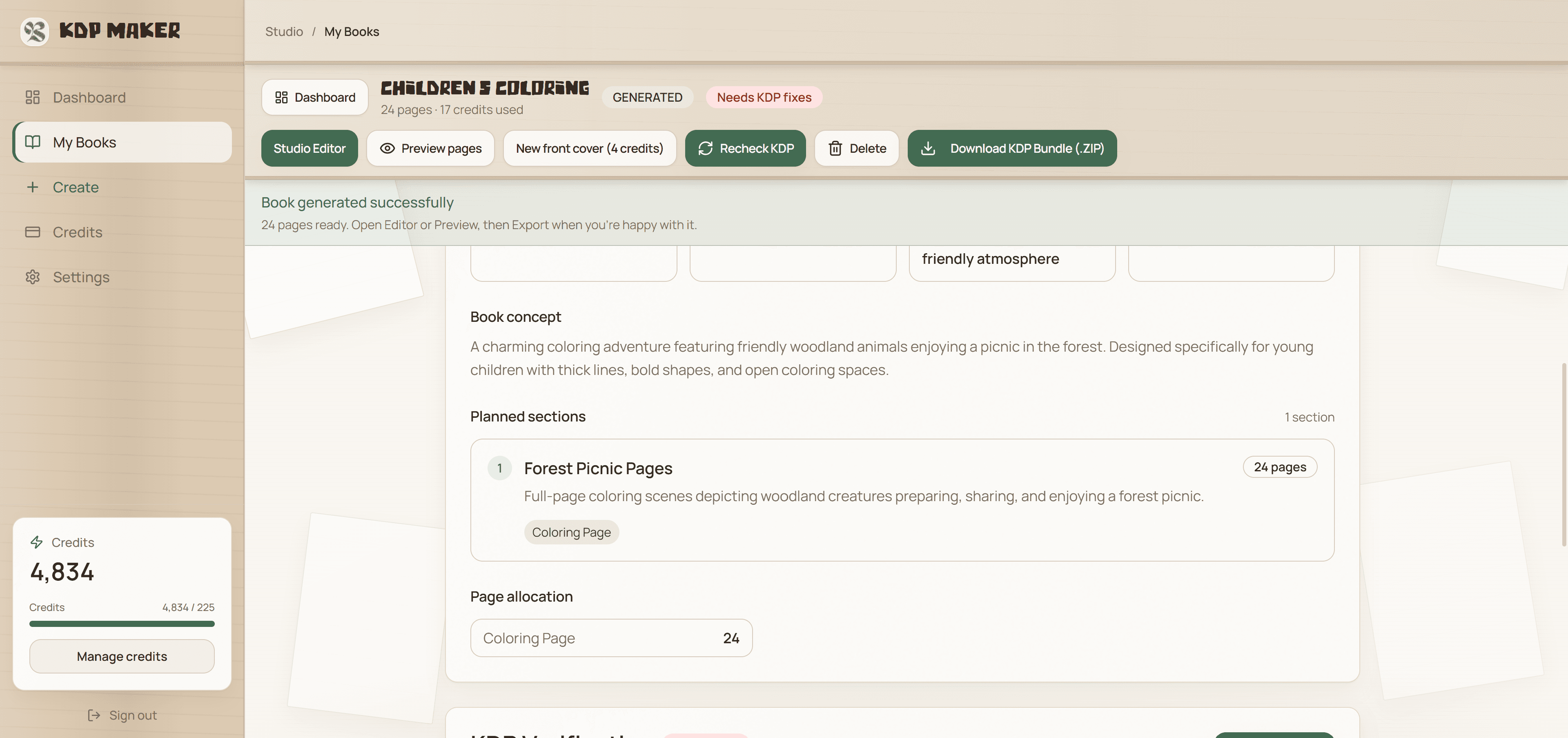
Task: Click the credits usage progress bar
Action: pos(122,624)
